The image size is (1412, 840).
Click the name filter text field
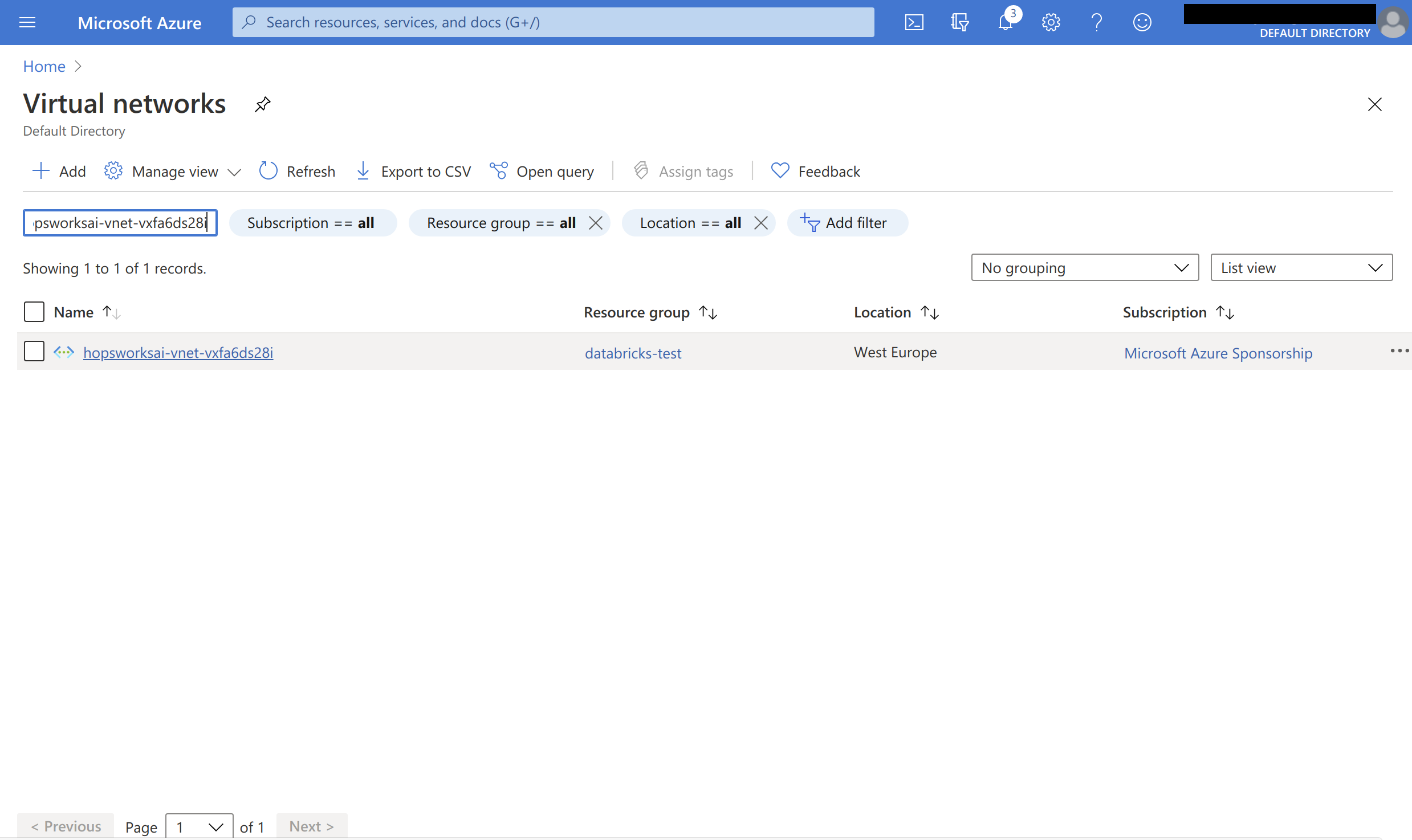point(120,223)
